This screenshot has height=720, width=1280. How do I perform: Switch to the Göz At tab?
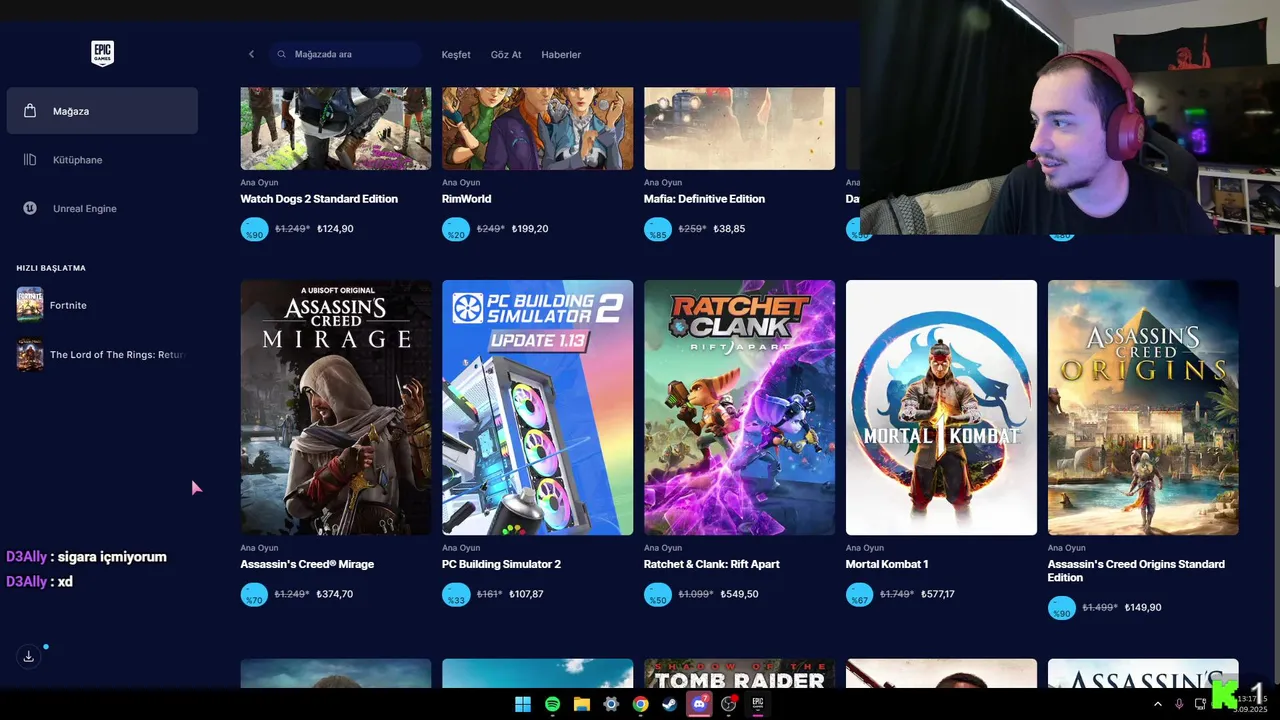[506, 55]
